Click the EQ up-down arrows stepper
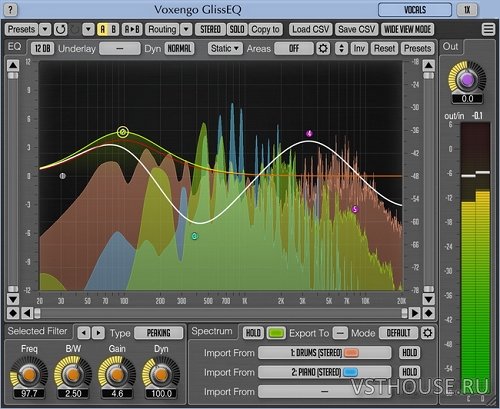This screenshot has width=500, height=409. [x=341, y=49]
